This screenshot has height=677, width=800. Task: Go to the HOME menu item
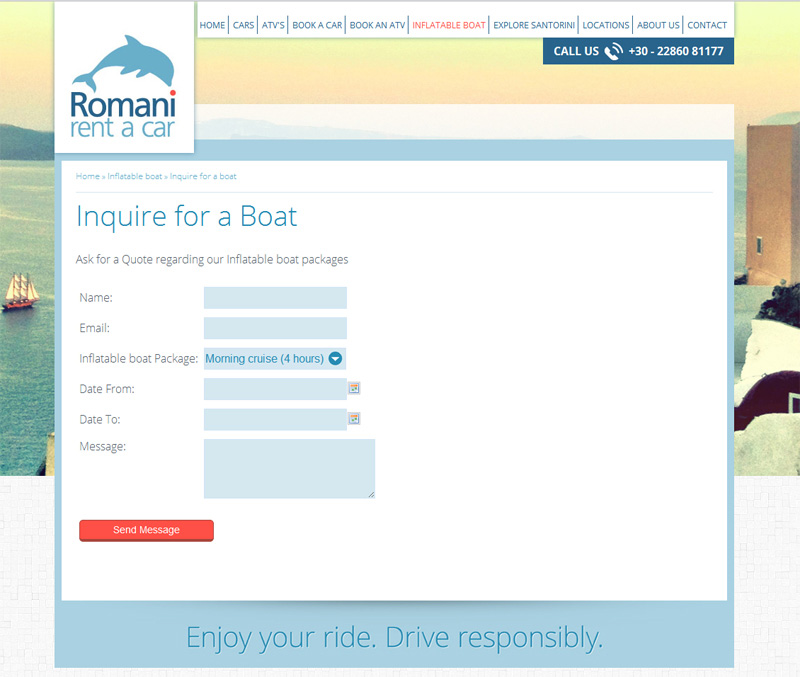point(212,25)
